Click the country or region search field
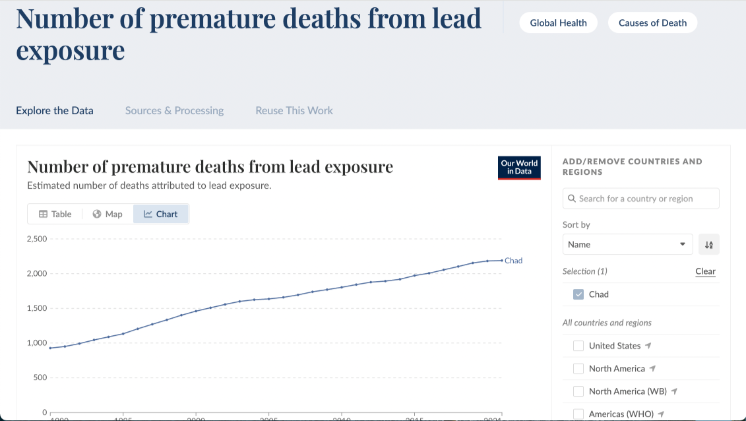Image resolution: width=746 pixels, height=421 pixels. [645, 199]
